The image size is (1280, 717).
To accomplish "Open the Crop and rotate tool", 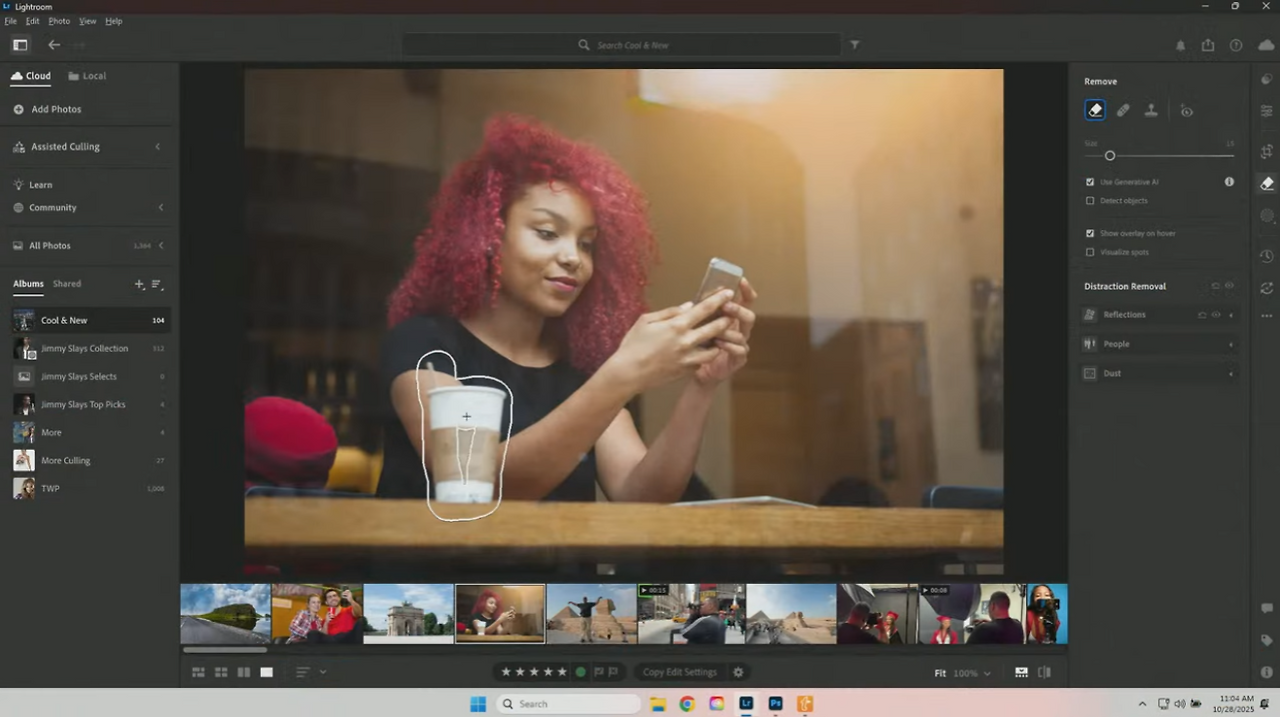I will pos(1267,151).
